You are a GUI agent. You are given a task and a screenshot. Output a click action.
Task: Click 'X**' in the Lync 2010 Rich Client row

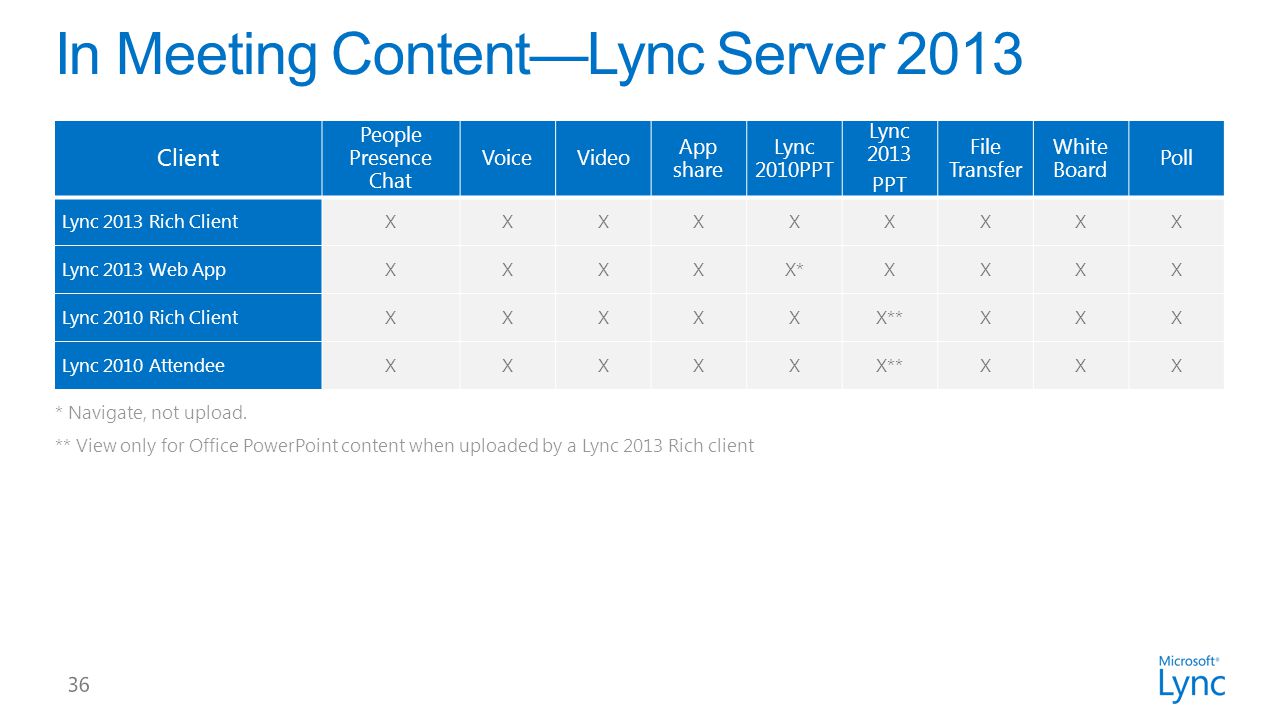[x=889, y=318]
